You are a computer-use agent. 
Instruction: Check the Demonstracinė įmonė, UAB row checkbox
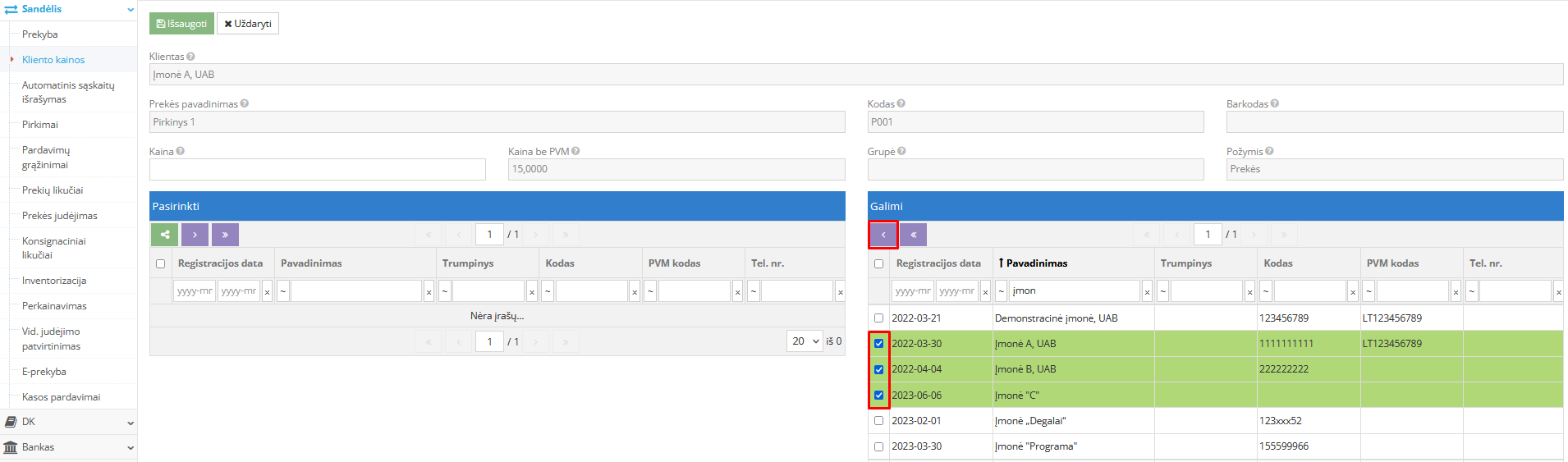(878, 318)
